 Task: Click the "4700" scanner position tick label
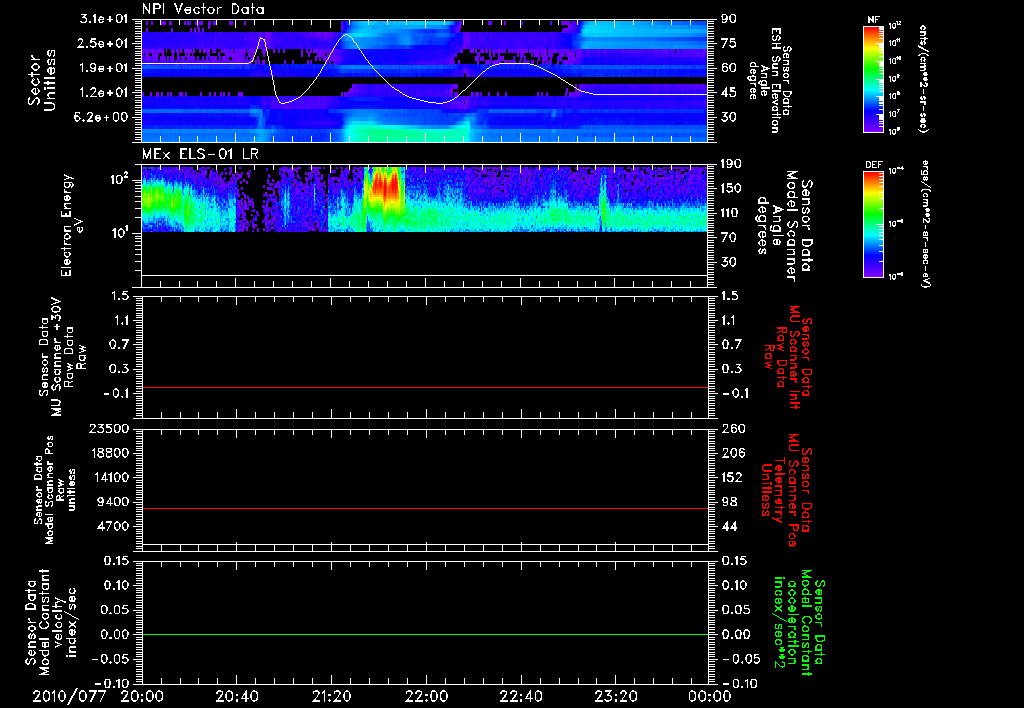point(115,526)
